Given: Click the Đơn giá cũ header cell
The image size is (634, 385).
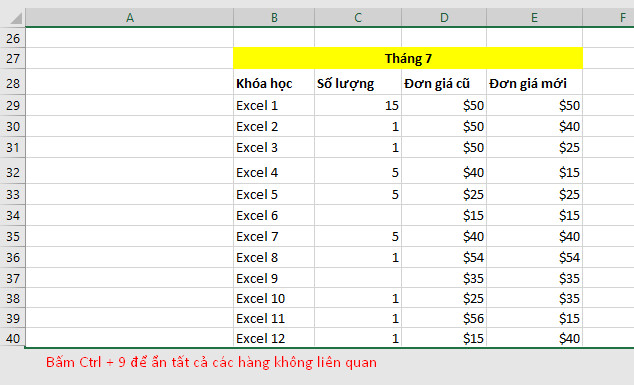Looking at the screenshot, I should [x=444, y=83].
